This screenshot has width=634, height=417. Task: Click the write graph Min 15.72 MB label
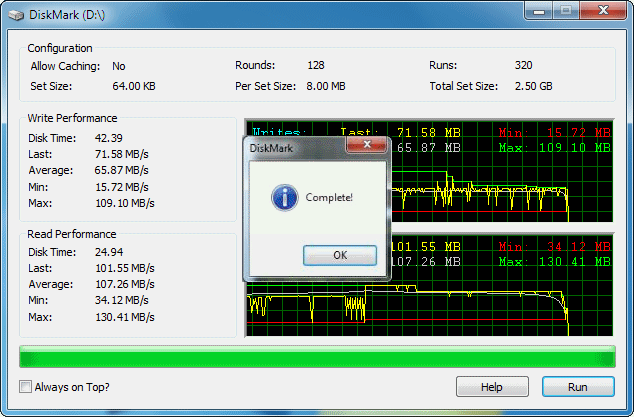[554, 132]
